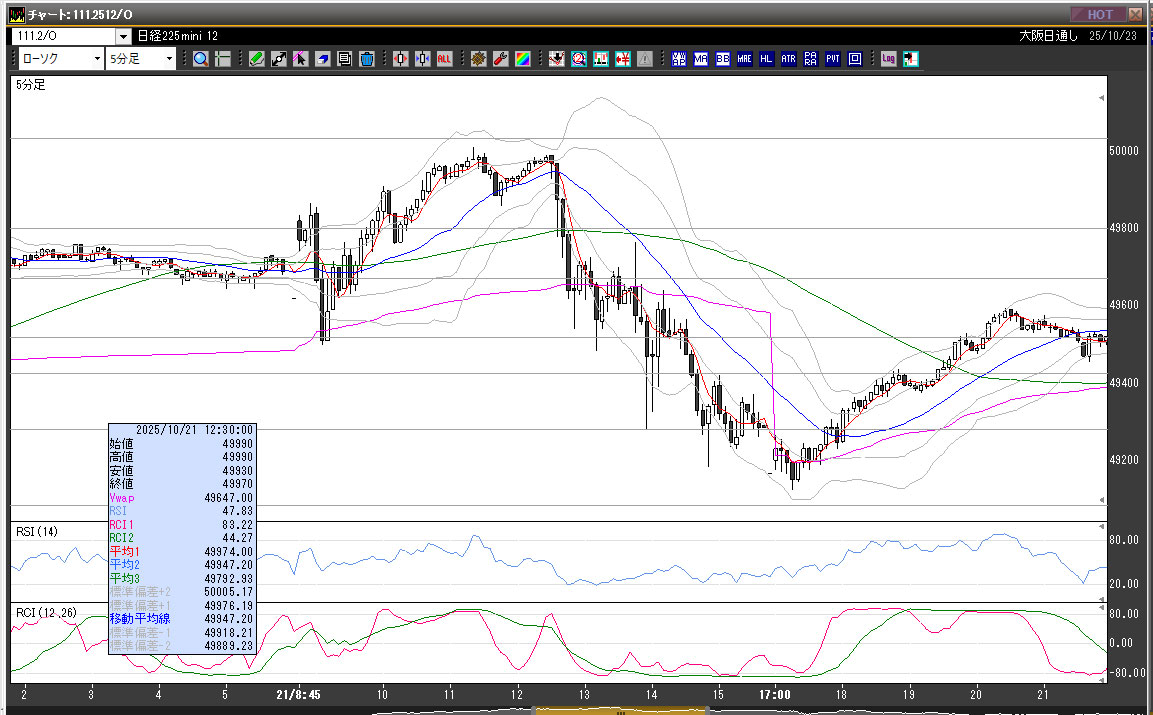The width and height of the screenshot is (1153, 715).
Task: Click the crosshair cursor toolbar icon
Action: 223,59
